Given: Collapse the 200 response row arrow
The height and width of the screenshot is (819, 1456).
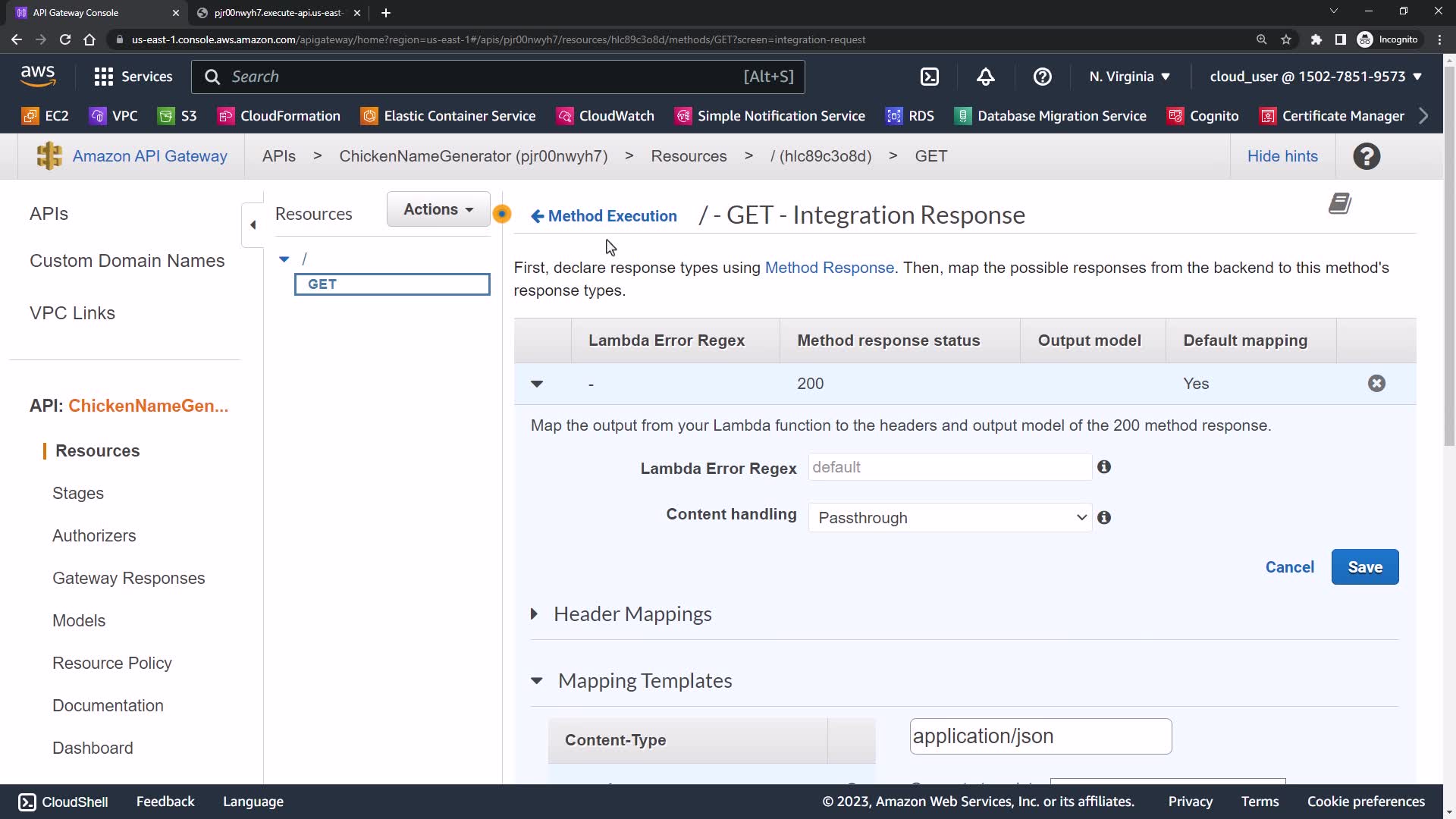Looking at the screenshot, I should [x=537, y=384].
